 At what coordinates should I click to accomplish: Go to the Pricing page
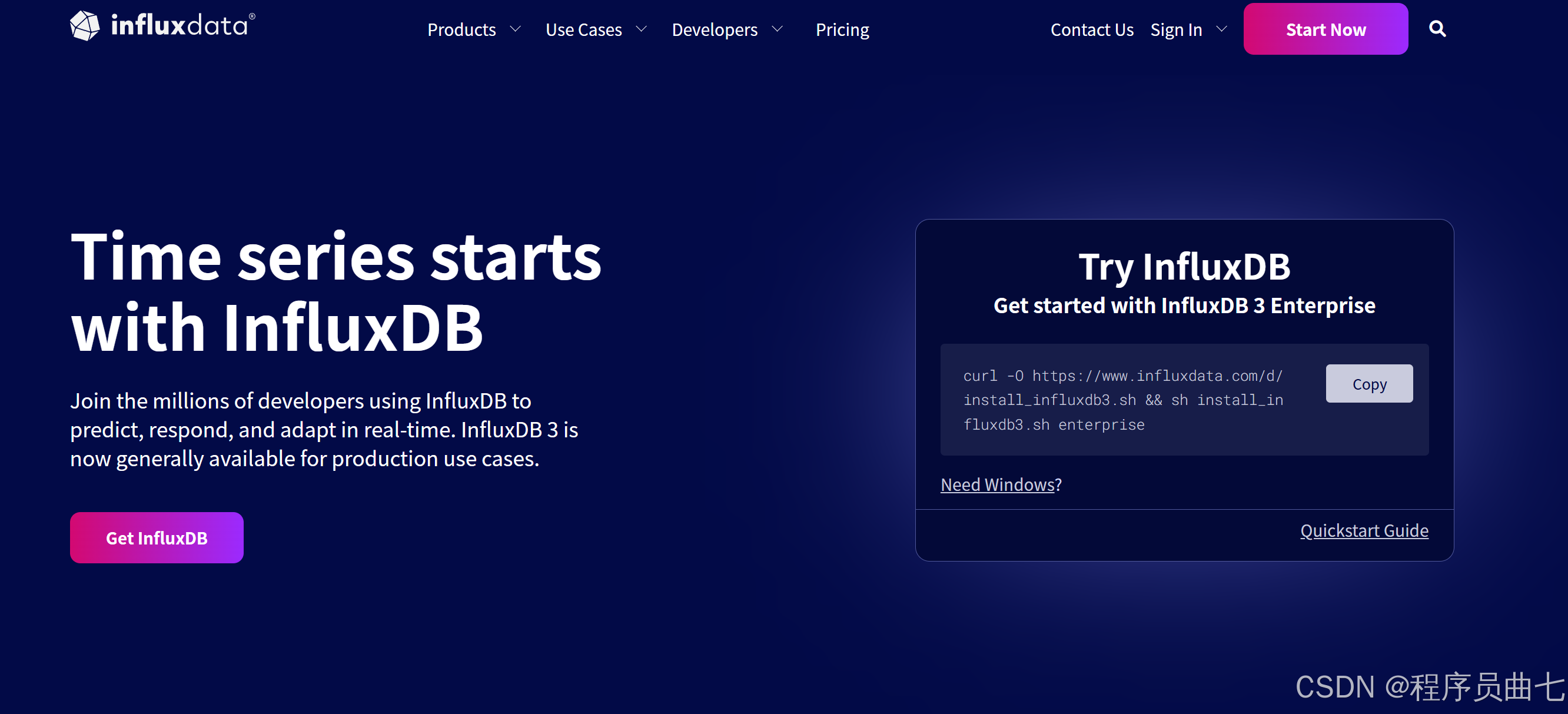[842, 29]
